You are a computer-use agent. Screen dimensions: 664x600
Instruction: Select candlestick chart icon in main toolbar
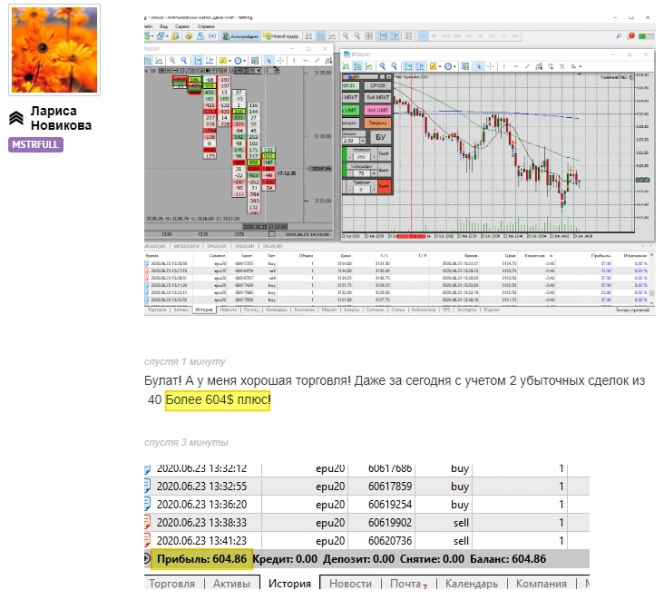321,36
